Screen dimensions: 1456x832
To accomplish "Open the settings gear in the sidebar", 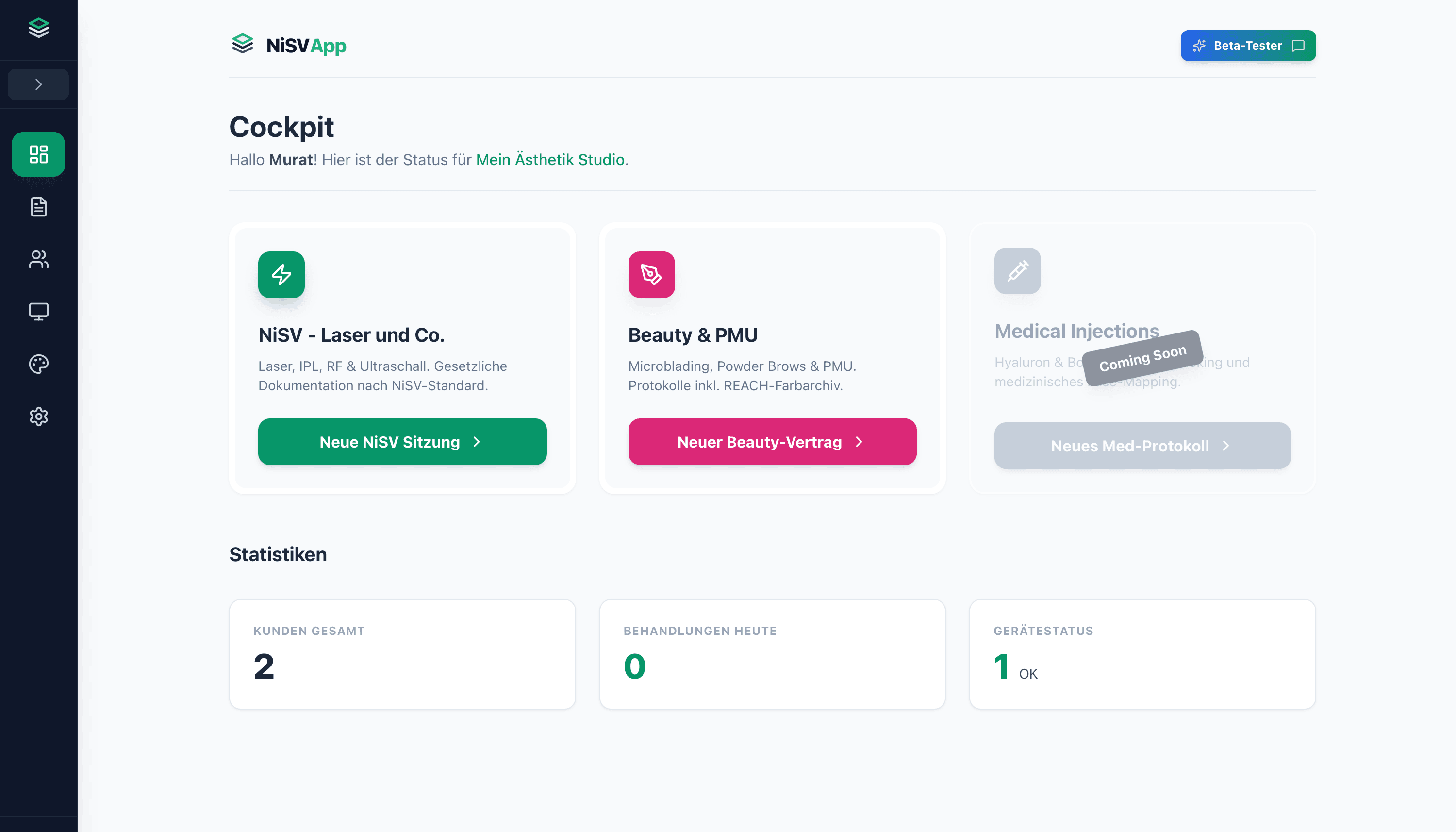I will click(38, 416).
